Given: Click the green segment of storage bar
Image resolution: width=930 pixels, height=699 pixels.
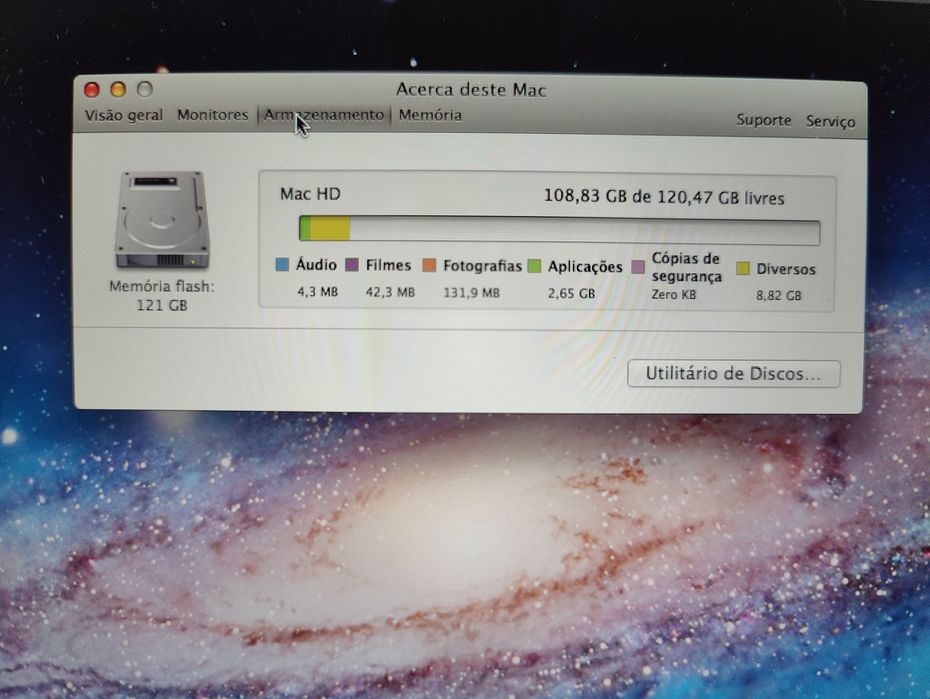Looking at the screenshot, I should [x=305, y=228].
